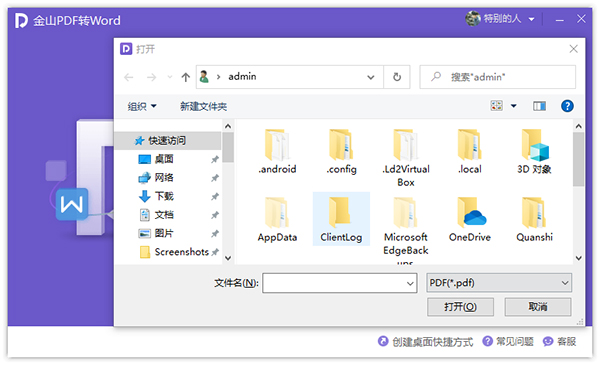Viewport: 600px width, 365px height.
Task: Click file list scrollbar up arrow
Action: pyautogui.click(x=579, y=126)
